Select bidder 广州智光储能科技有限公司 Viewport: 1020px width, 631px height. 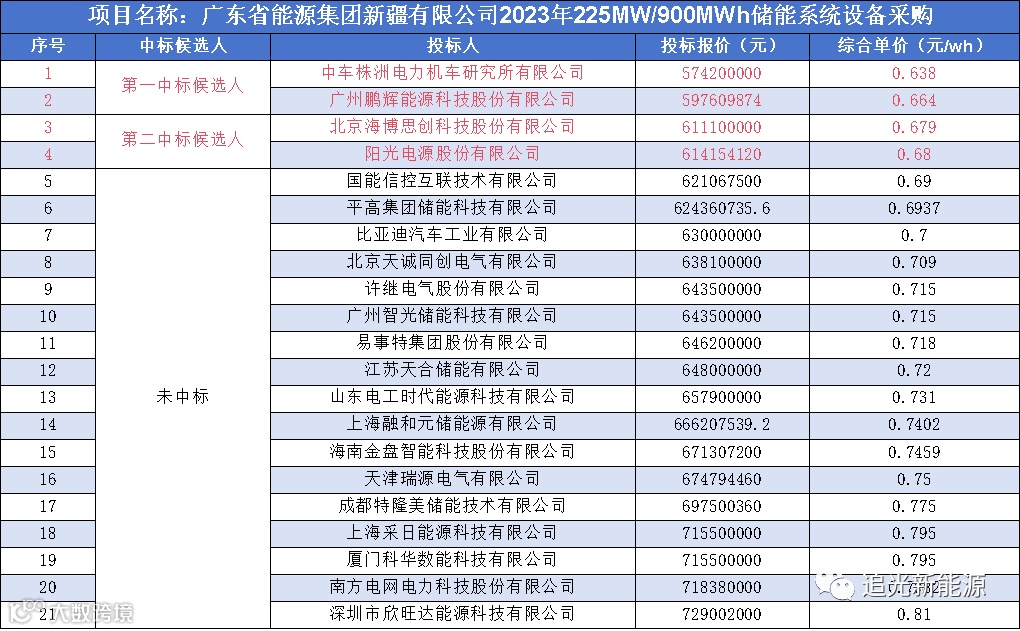(x=453, y=316)
